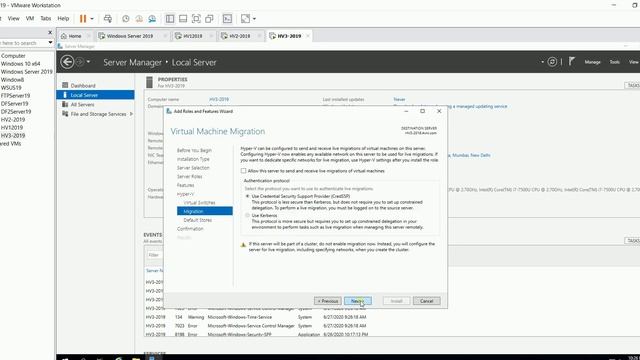
Task: Switch to Unity mode icon
Action: (209, 19)
